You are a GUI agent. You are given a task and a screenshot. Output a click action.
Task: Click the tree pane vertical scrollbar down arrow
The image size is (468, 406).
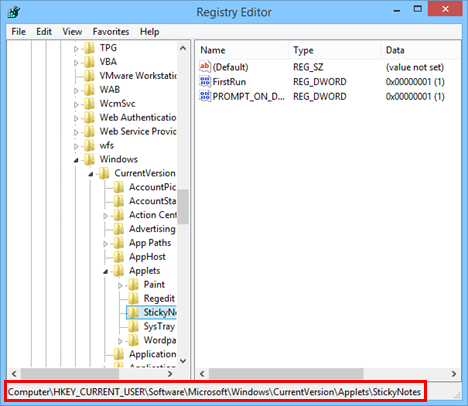[183, 361]
